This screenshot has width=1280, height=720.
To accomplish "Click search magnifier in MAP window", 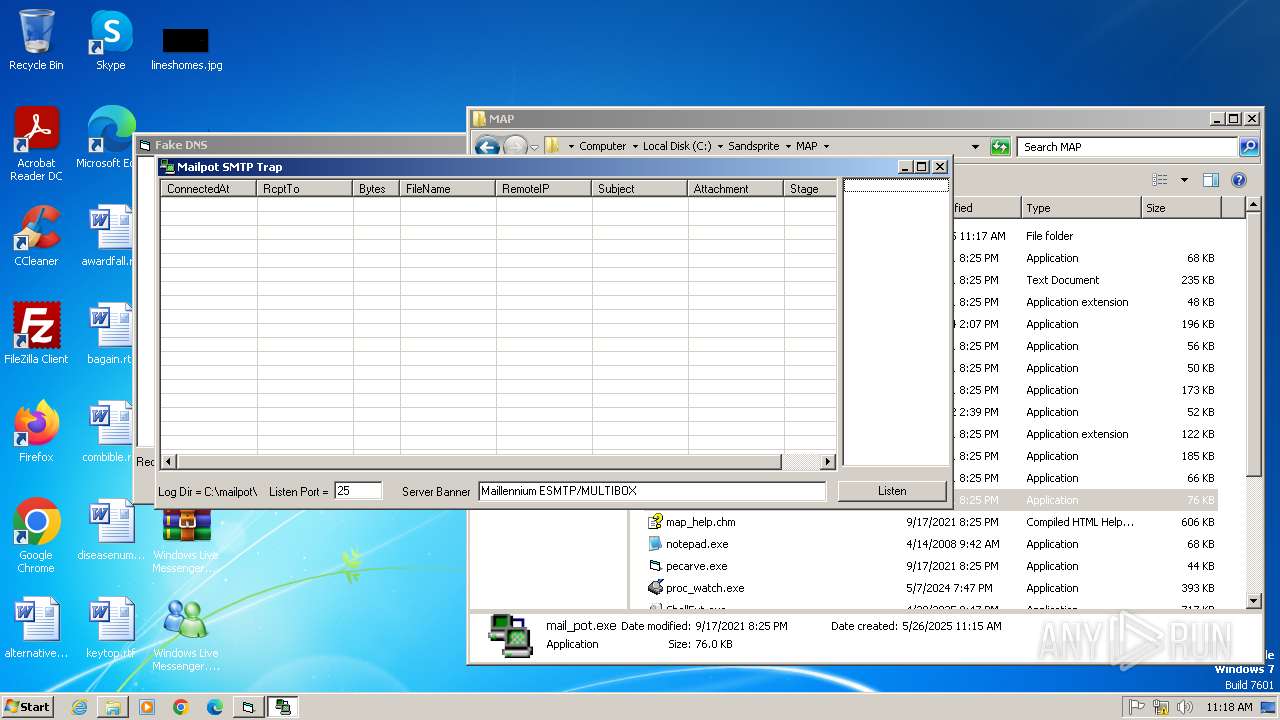I will 1248,147.
